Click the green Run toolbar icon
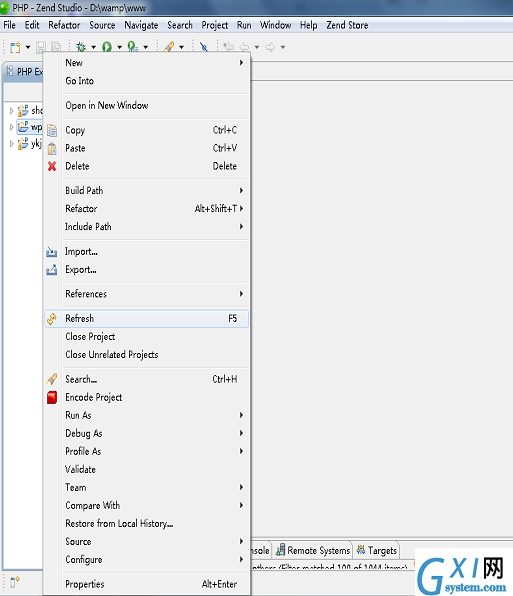The width and height of the screenshot is (513, 596). coord(107,47)
